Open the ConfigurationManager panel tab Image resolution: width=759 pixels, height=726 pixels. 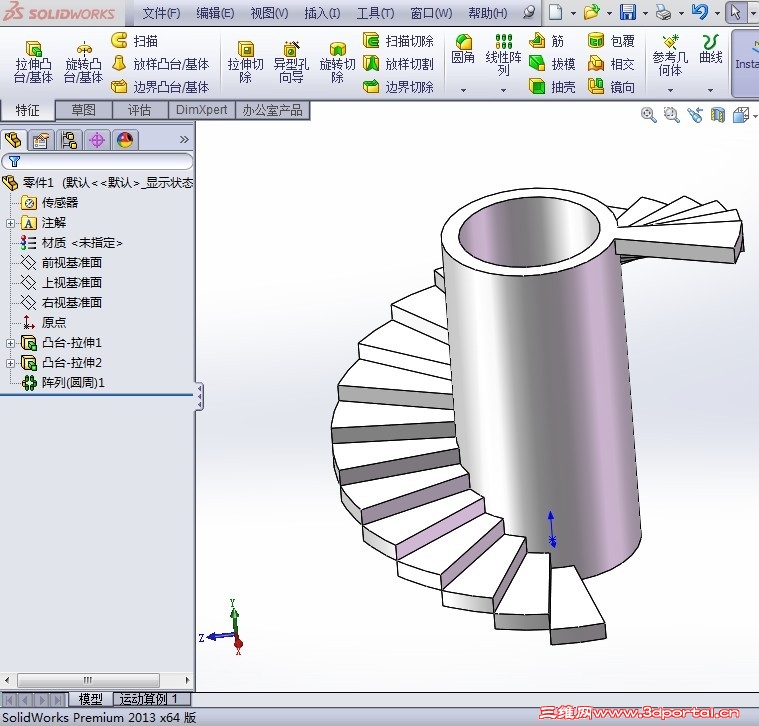69,140
